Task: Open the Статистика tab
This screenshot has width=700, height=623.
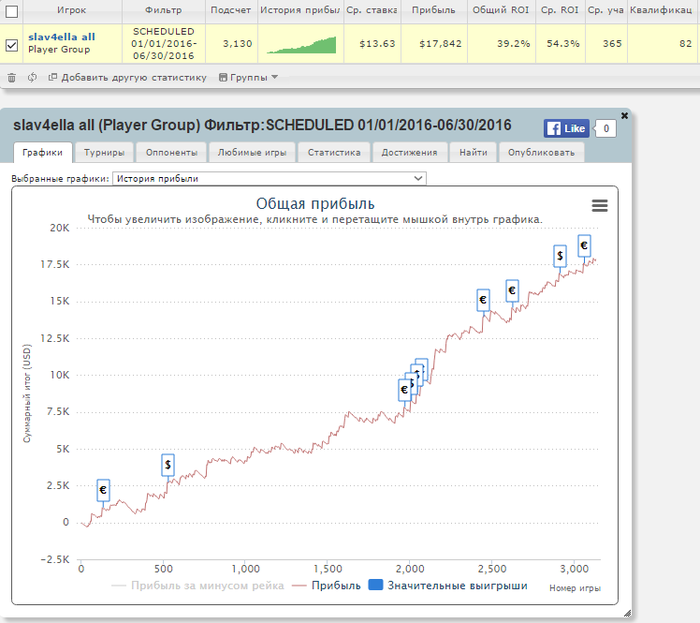Action: click(x=333, y=153)
